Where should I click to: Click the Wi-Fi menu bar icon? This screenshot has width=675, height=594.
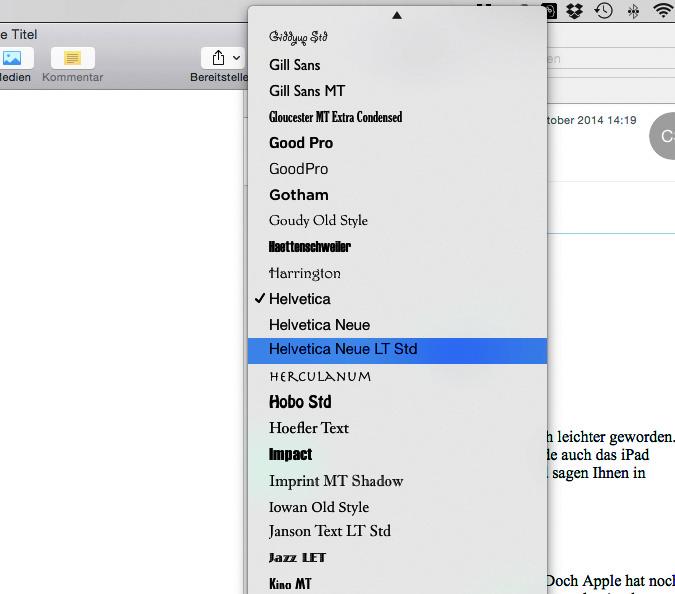coord(663,10)
